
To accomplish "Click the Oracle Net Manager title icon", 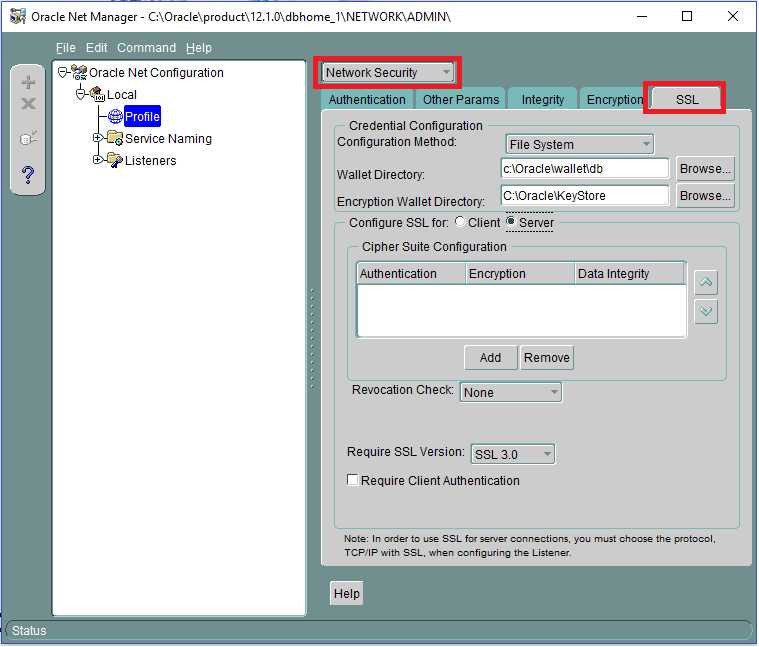I will 18,16.
